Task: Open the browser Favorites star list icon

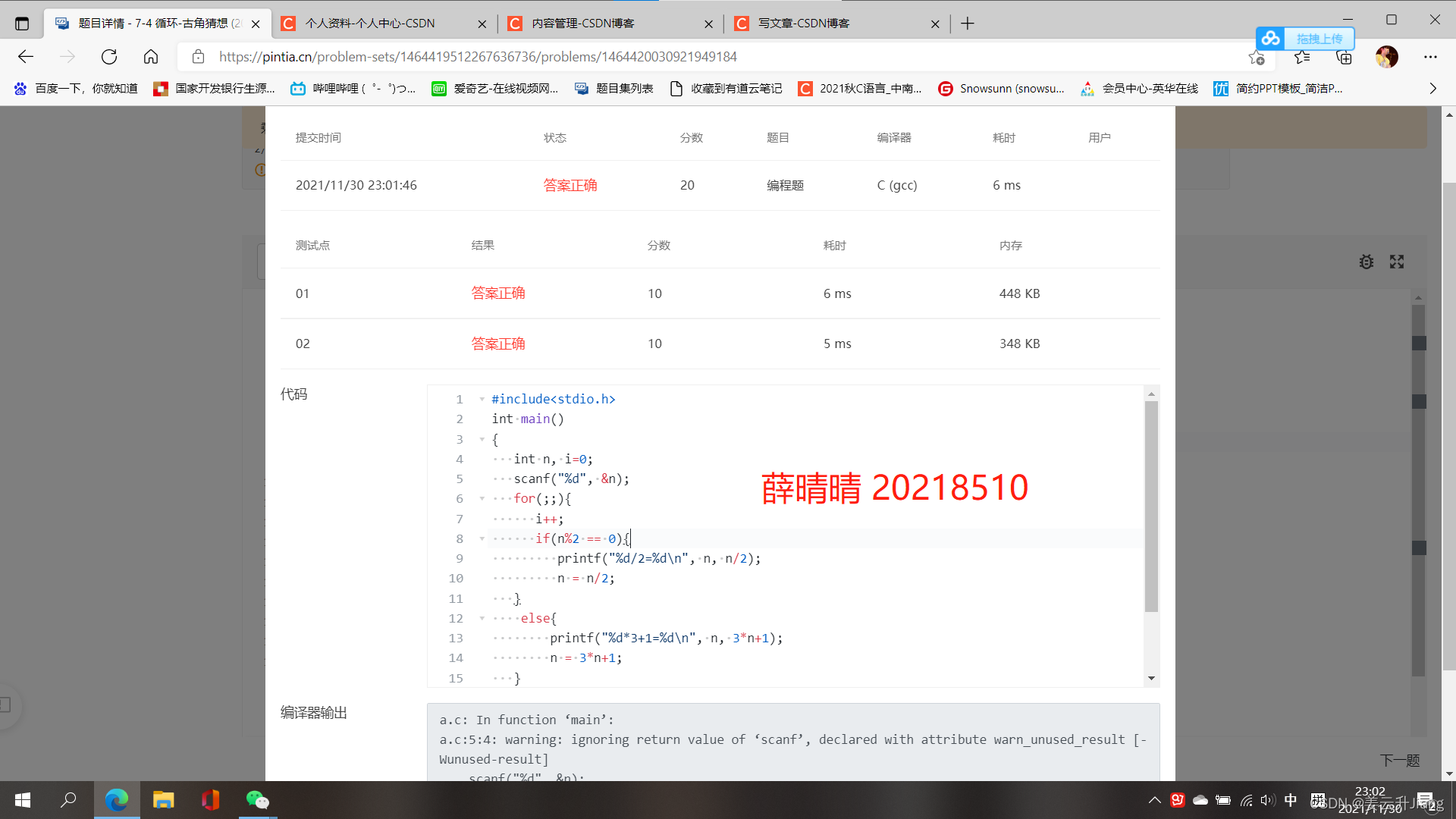Action: [x=1302, y=57]
